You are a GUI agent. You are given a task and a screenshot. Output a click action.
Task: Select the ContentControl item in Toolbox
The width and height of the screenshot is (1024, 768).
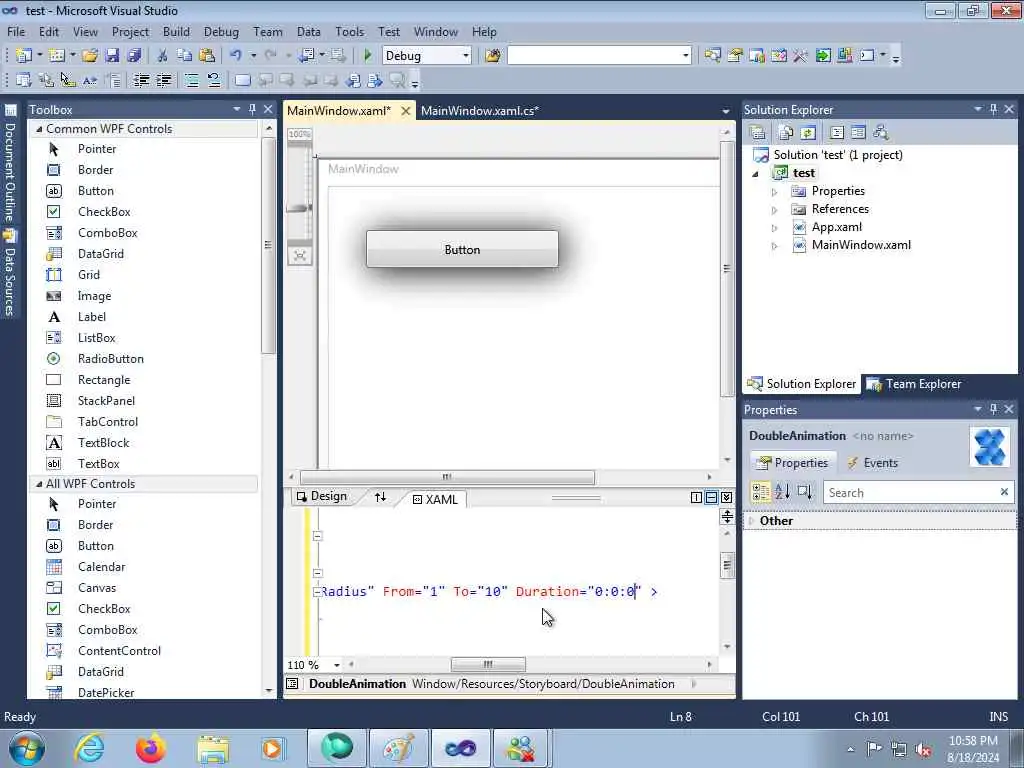(x=120, y=650)
